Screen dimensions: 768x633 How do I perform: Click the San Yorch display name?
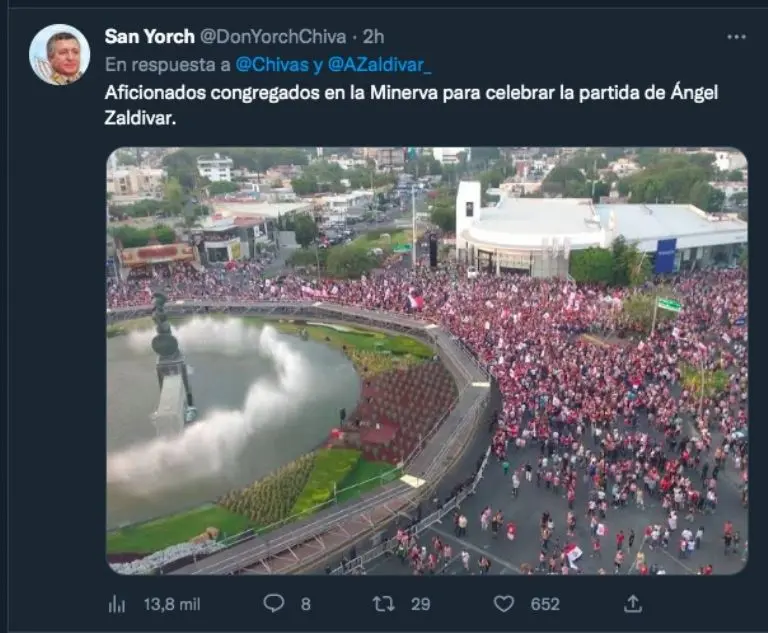coord(149,37)
